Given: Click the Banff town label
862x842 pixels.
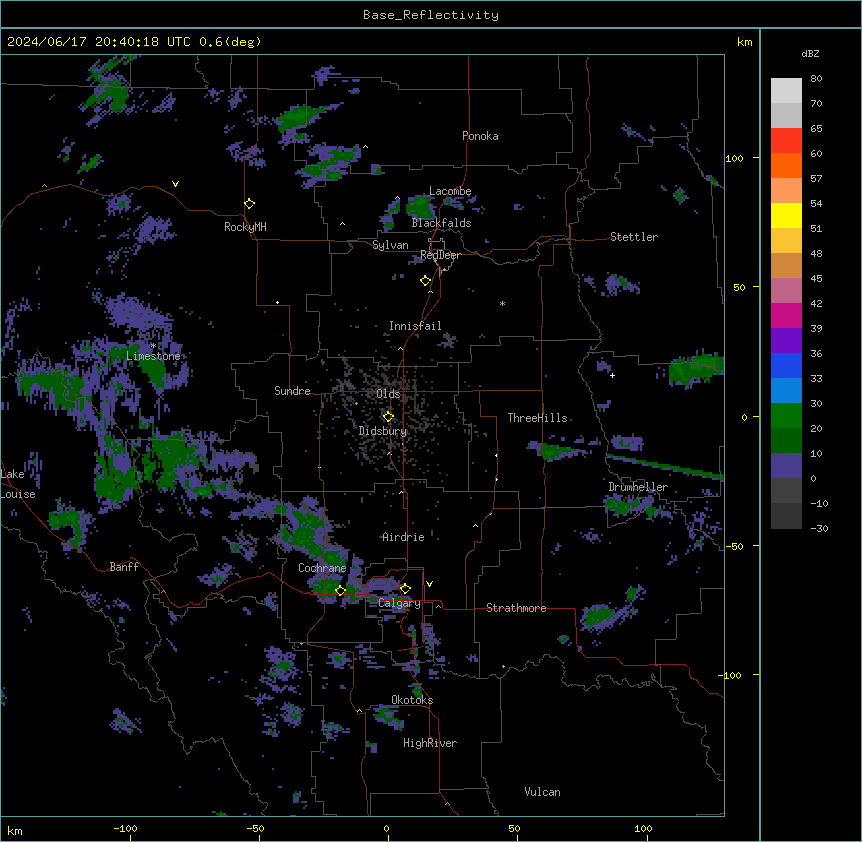Looking at the screenshot, I should click(124, 567).
